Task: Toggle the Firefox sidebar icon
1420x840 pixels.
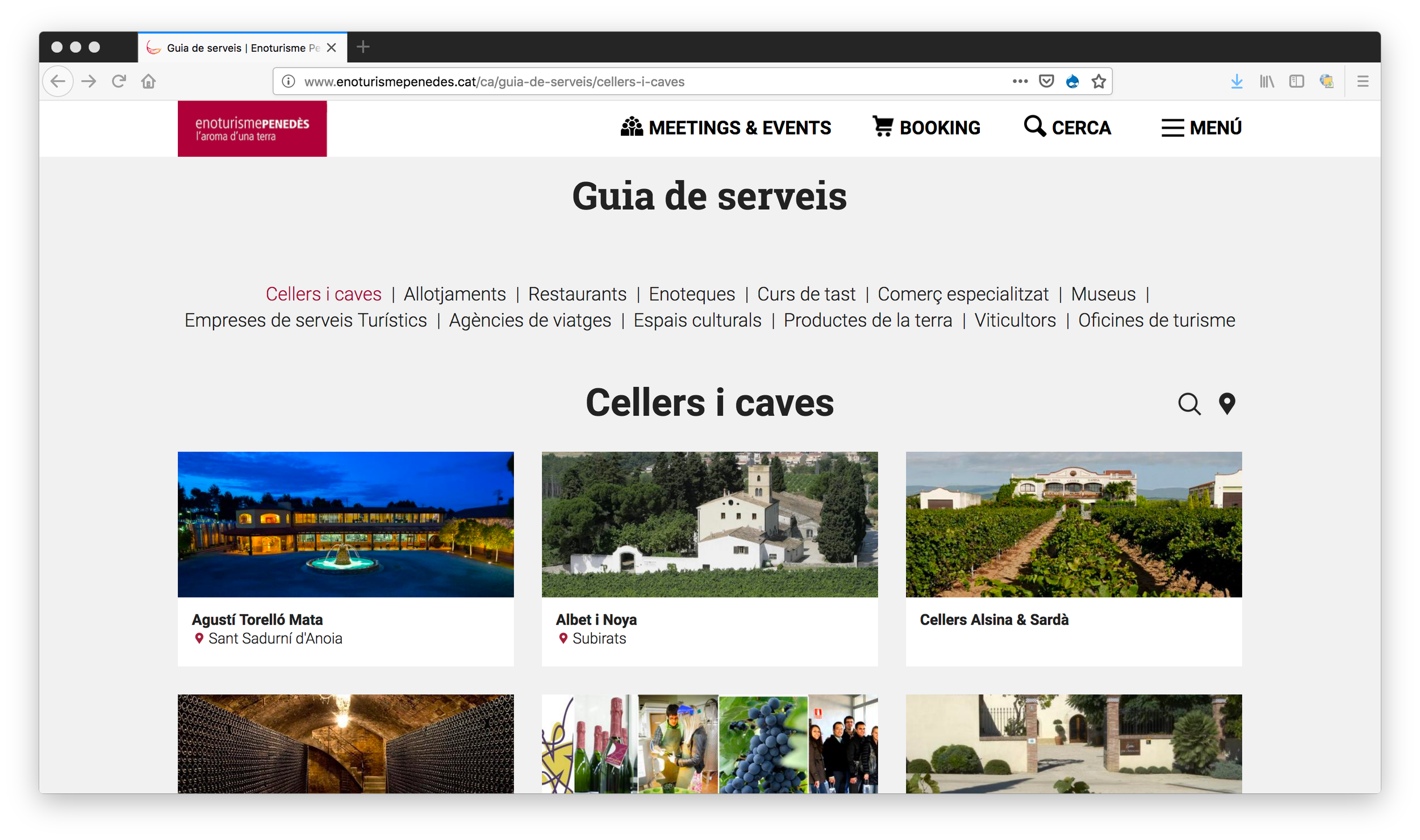Action: pyautogui.click(x=1296, y=81)
